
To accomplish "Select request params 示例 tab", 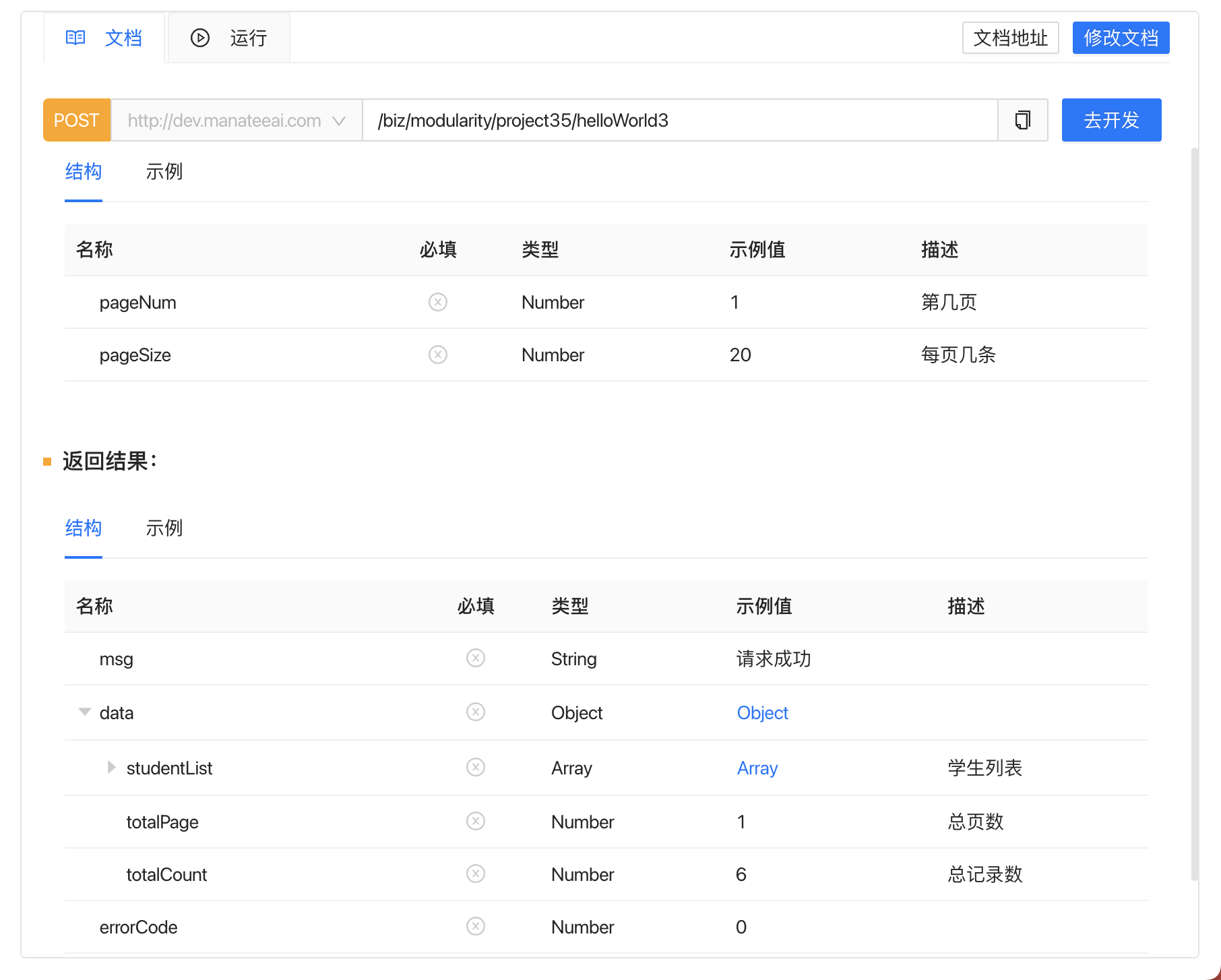I will click(x=164, y=172).
